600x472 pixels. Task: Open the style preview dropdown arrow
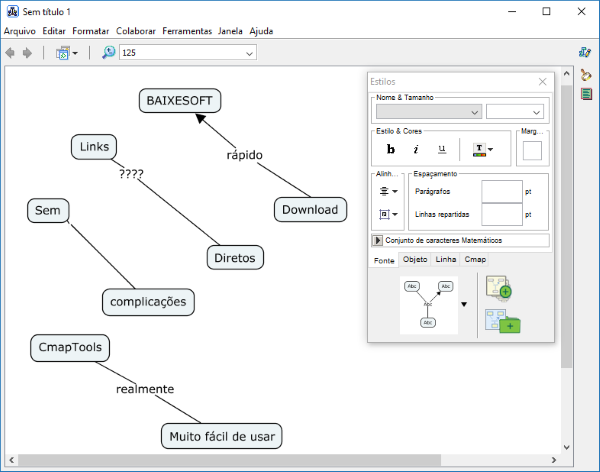(464, 304)
